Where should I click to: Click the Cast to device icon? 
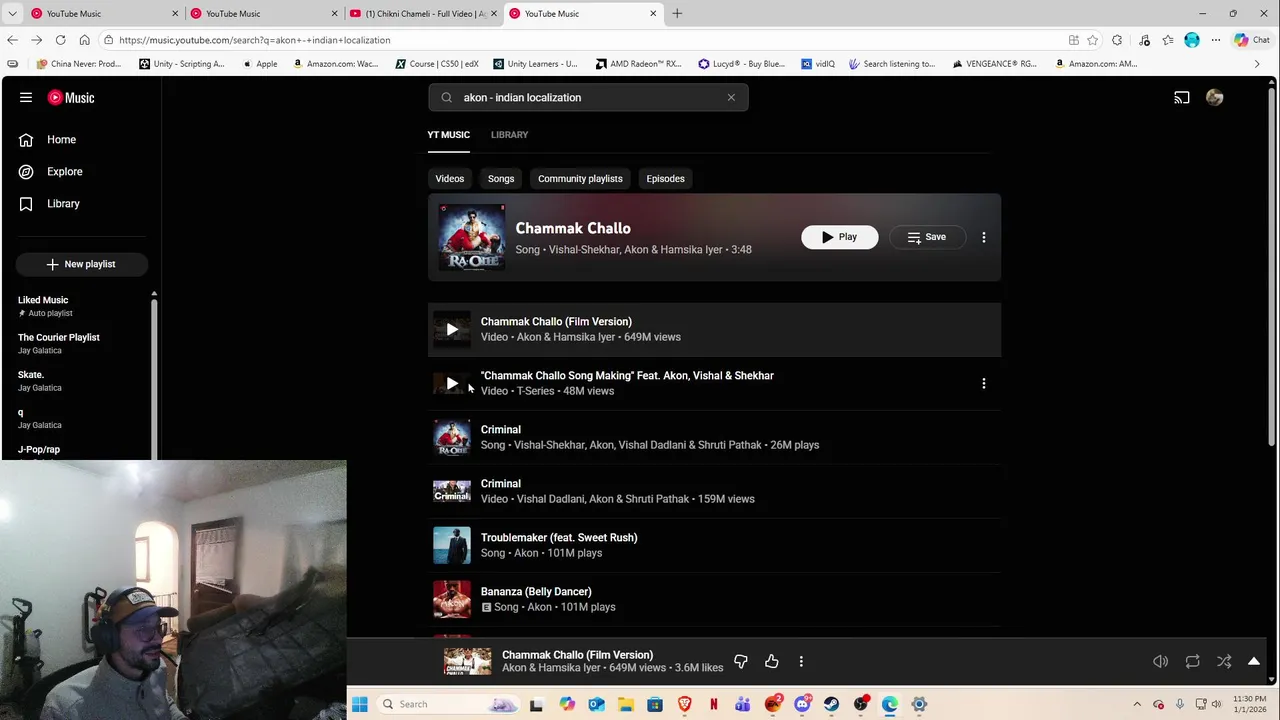coord(1182,97)
